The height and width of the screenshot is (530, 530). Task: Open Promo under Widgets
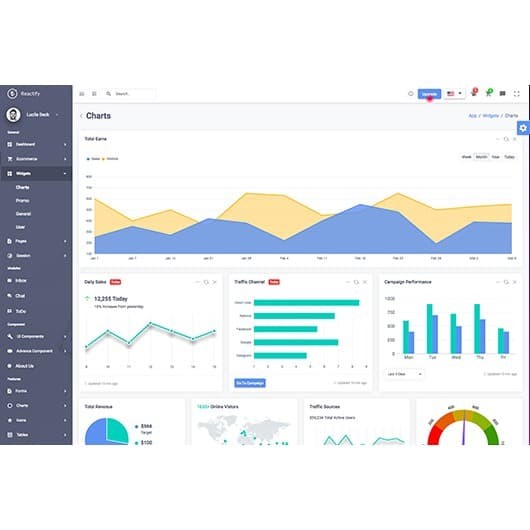22,200
